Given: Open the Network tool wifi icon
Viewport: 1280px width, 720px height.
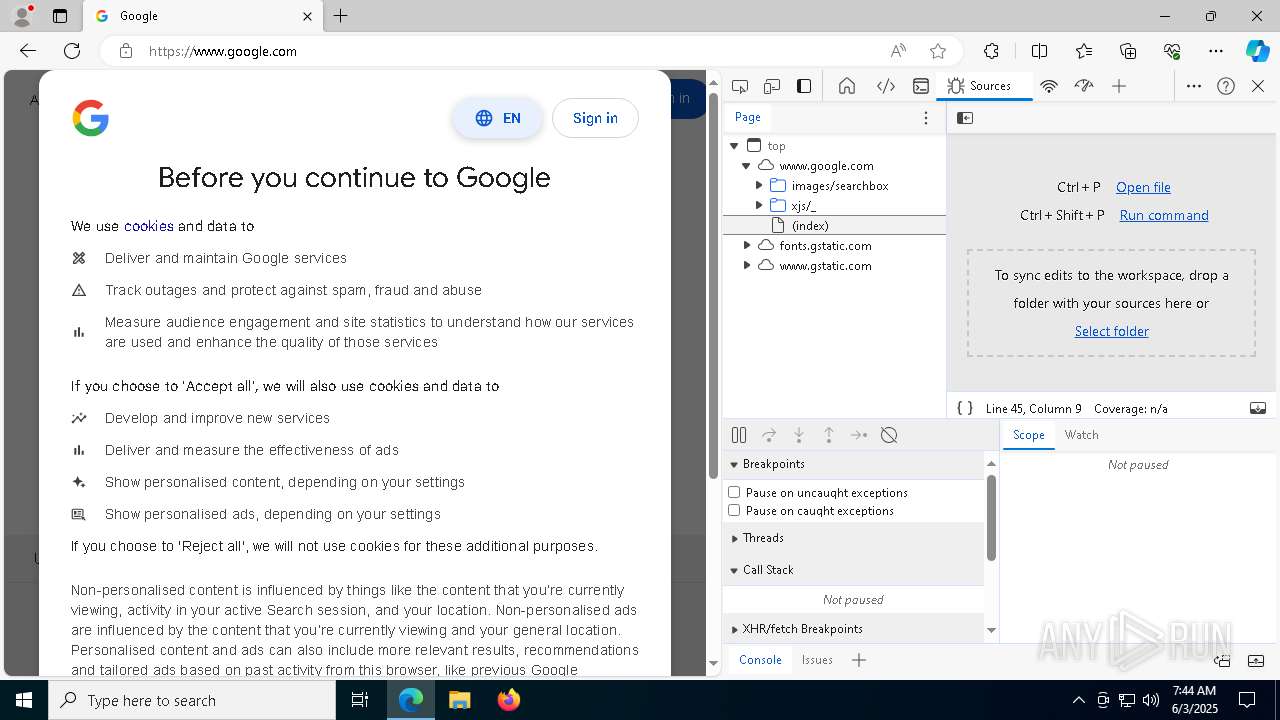Looking at the screenshot, I should coord(1049,86).
